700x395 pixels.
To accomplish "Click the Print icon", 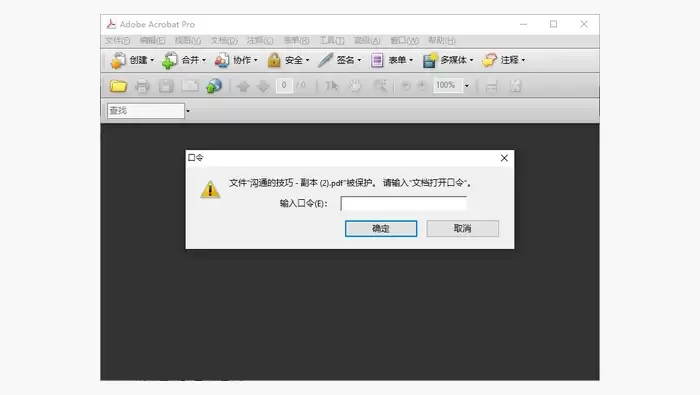I will click(x=142, y=86).
